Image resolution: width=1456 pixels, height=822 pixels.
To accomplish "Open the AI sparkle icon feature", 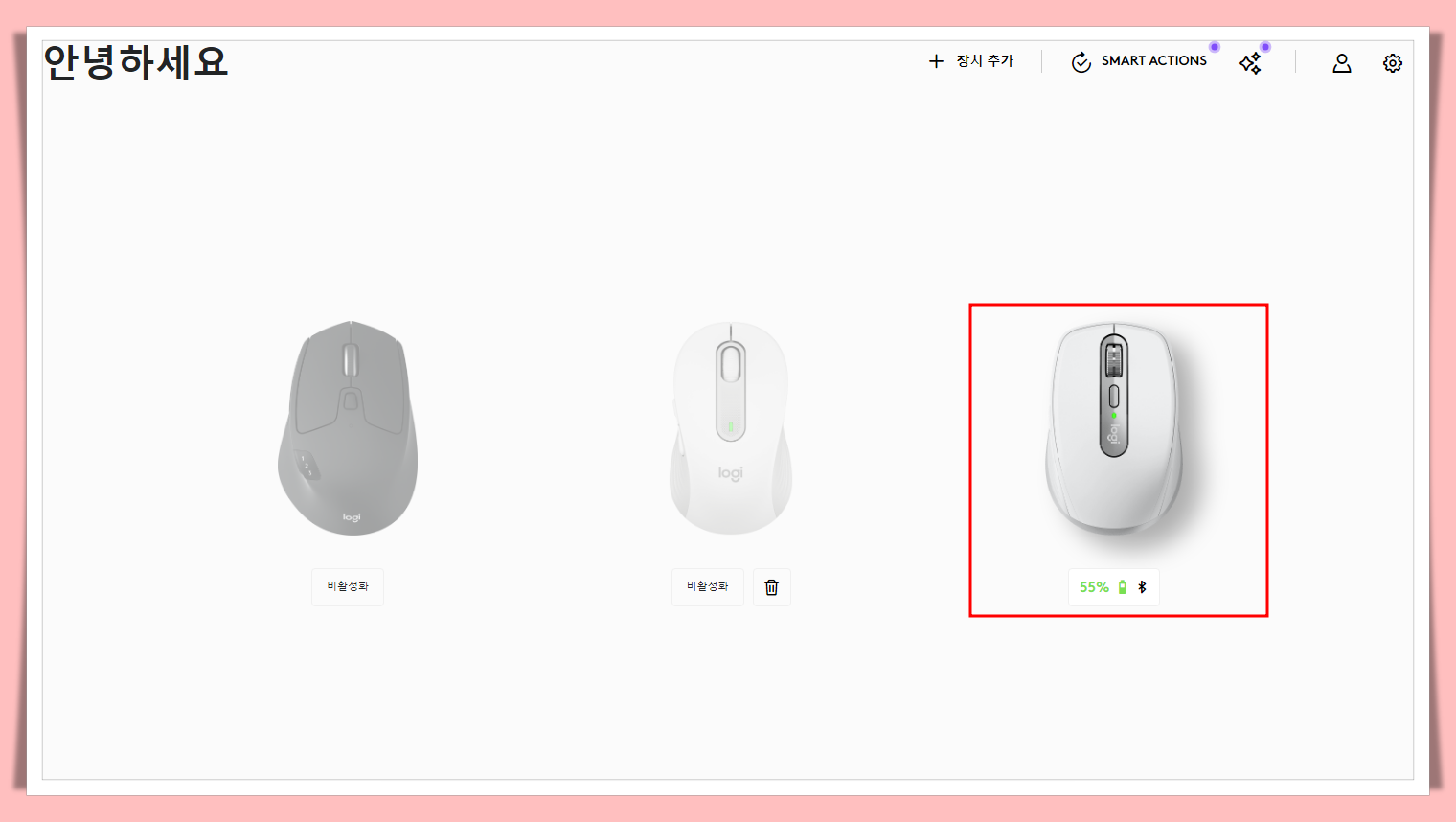I will coord(1250,63).
